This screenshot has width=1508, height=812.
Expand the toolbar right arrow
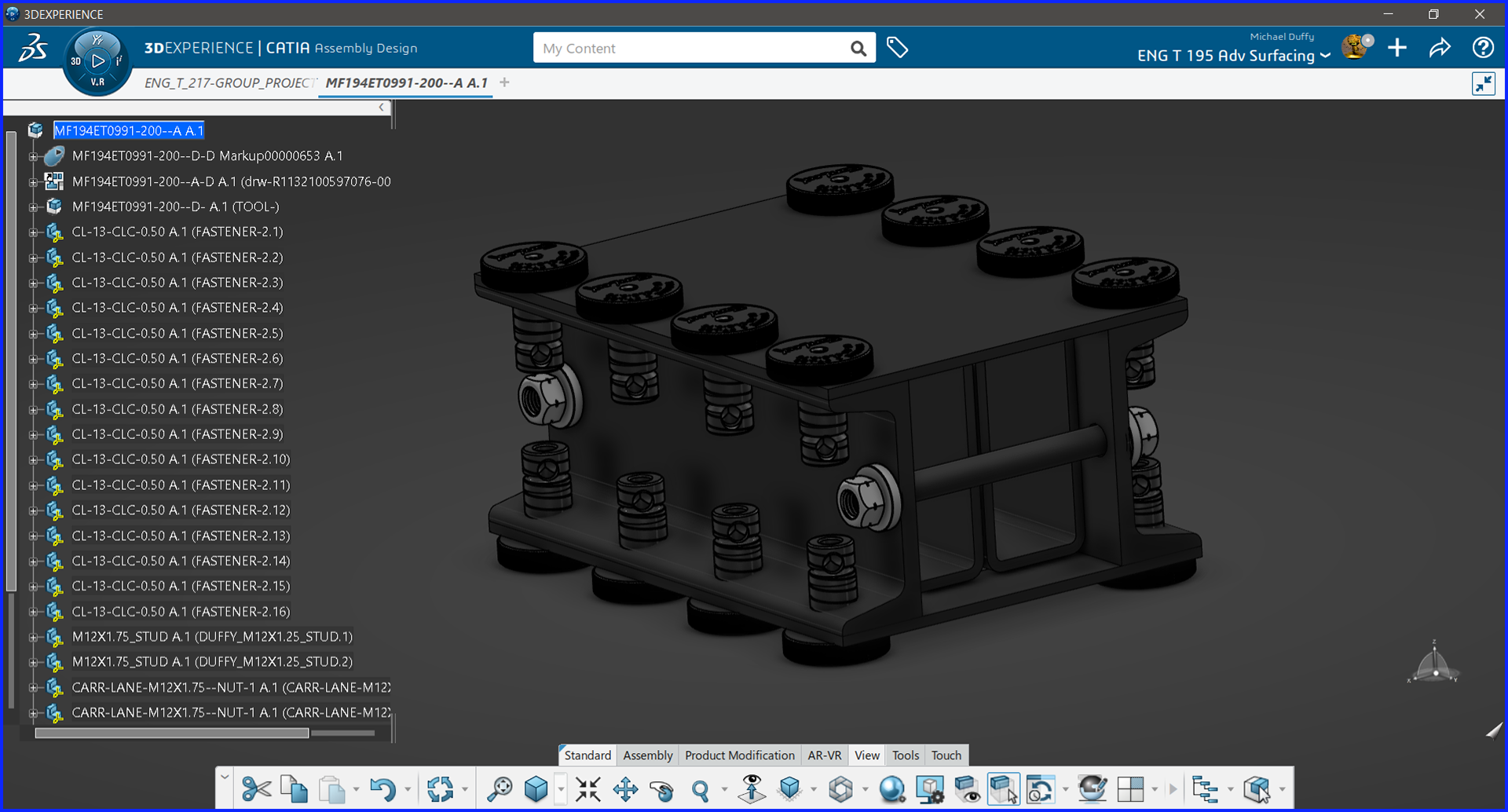[1173, 789]
